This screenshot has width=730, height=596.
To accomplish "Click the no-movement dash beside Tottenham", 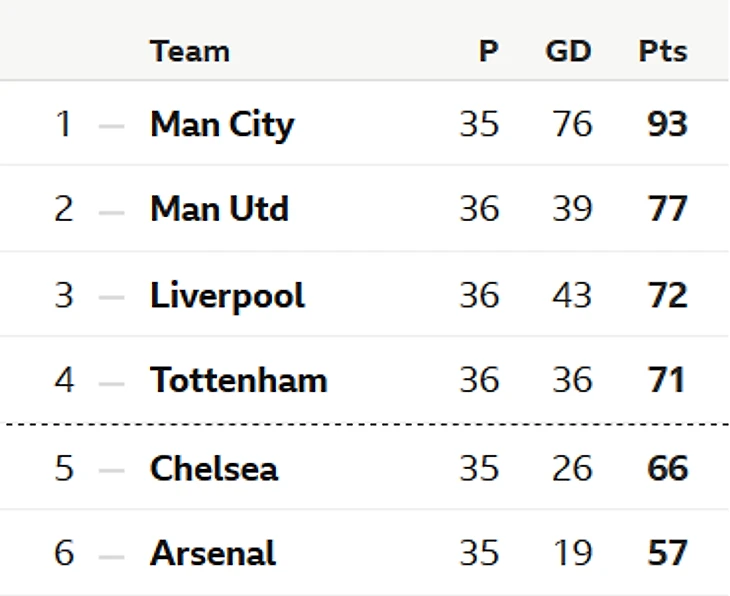I will 112,382.
